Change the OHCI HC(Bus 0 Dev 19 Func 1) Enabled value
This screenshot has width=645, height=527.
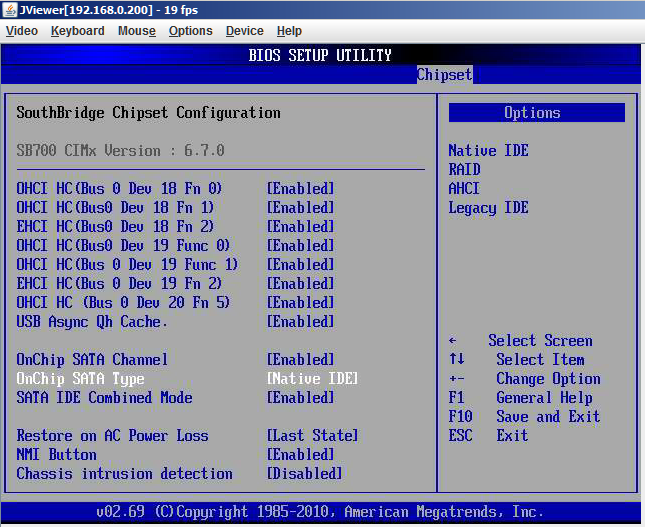pyautogui.click(x=300, y=265)
